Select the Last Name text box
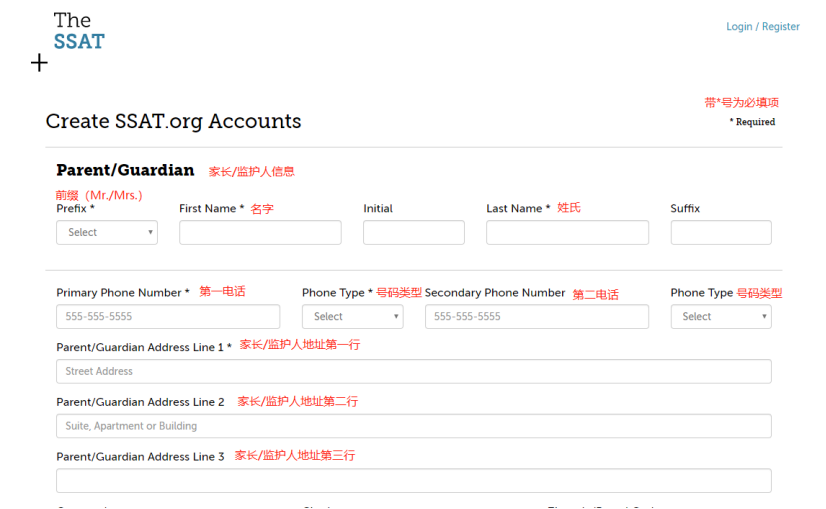This screenshot has height=509, width=826. click(567, 232)
